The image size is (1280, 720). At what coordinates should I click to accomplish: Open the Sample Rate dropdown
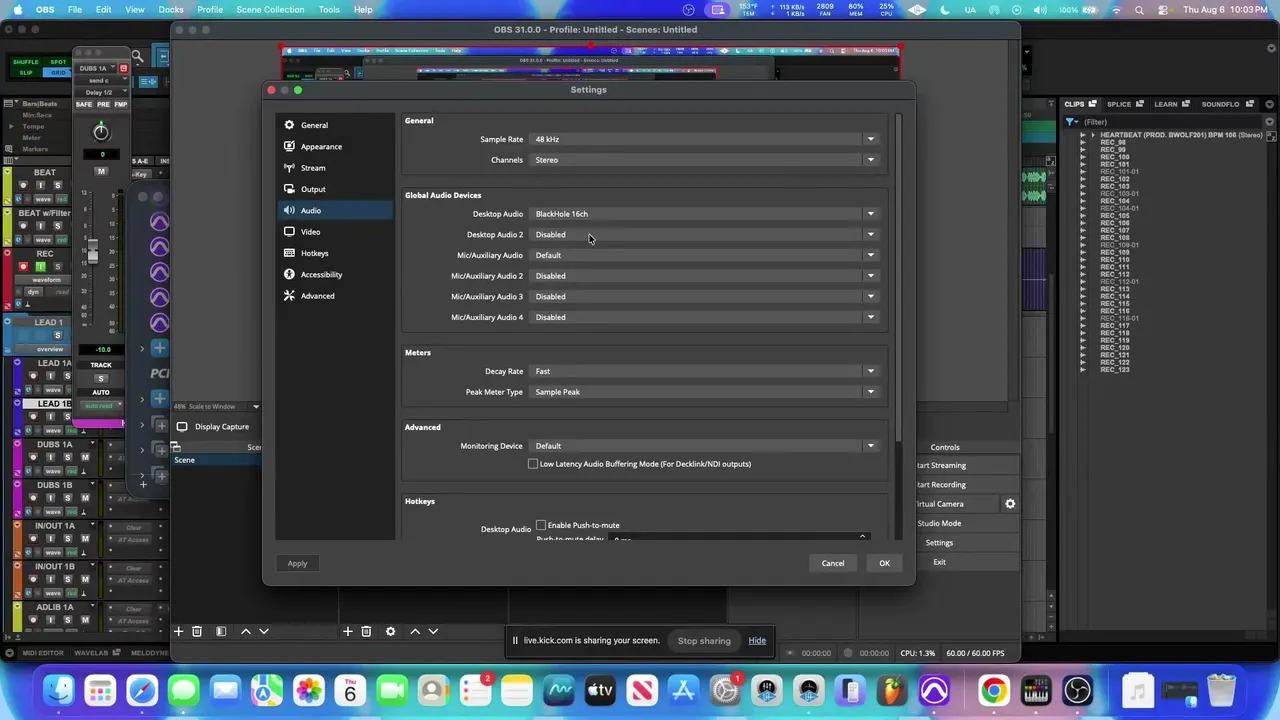pyautogui.click(x=705, y=139)
